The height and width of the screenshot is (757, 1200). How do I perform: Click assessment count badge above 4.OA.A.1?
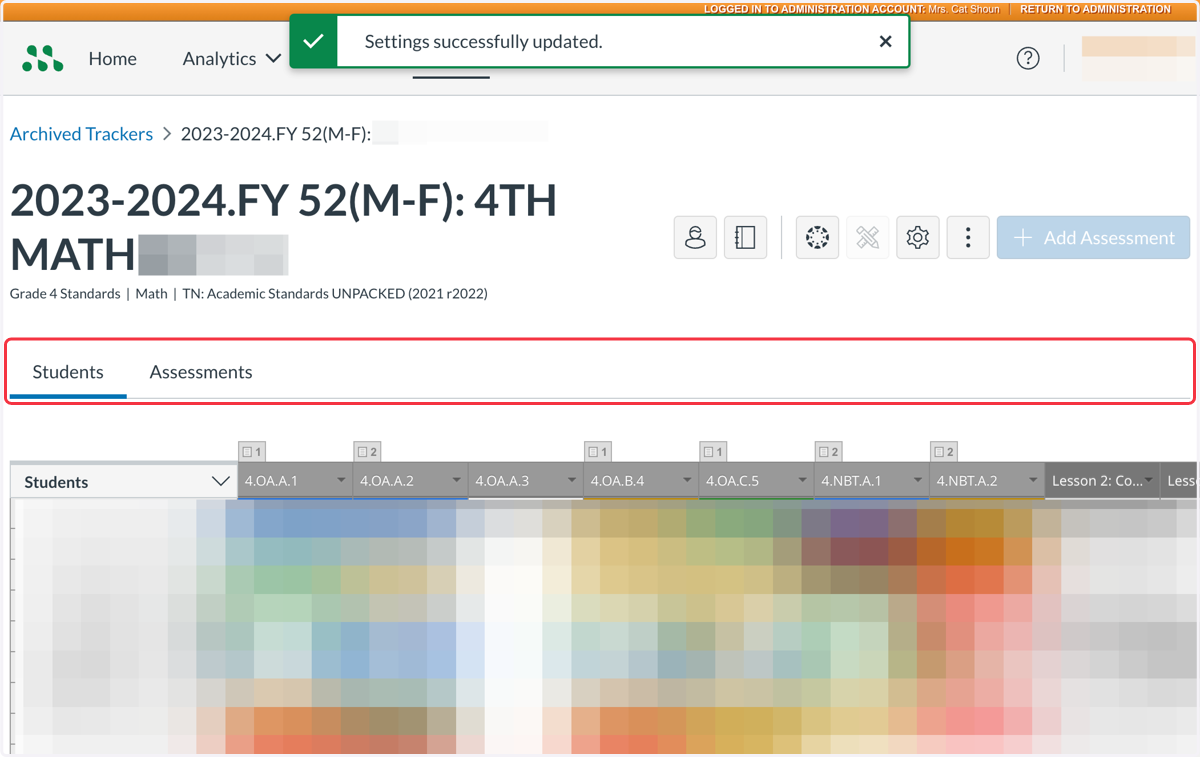click(x=253, y=452)
